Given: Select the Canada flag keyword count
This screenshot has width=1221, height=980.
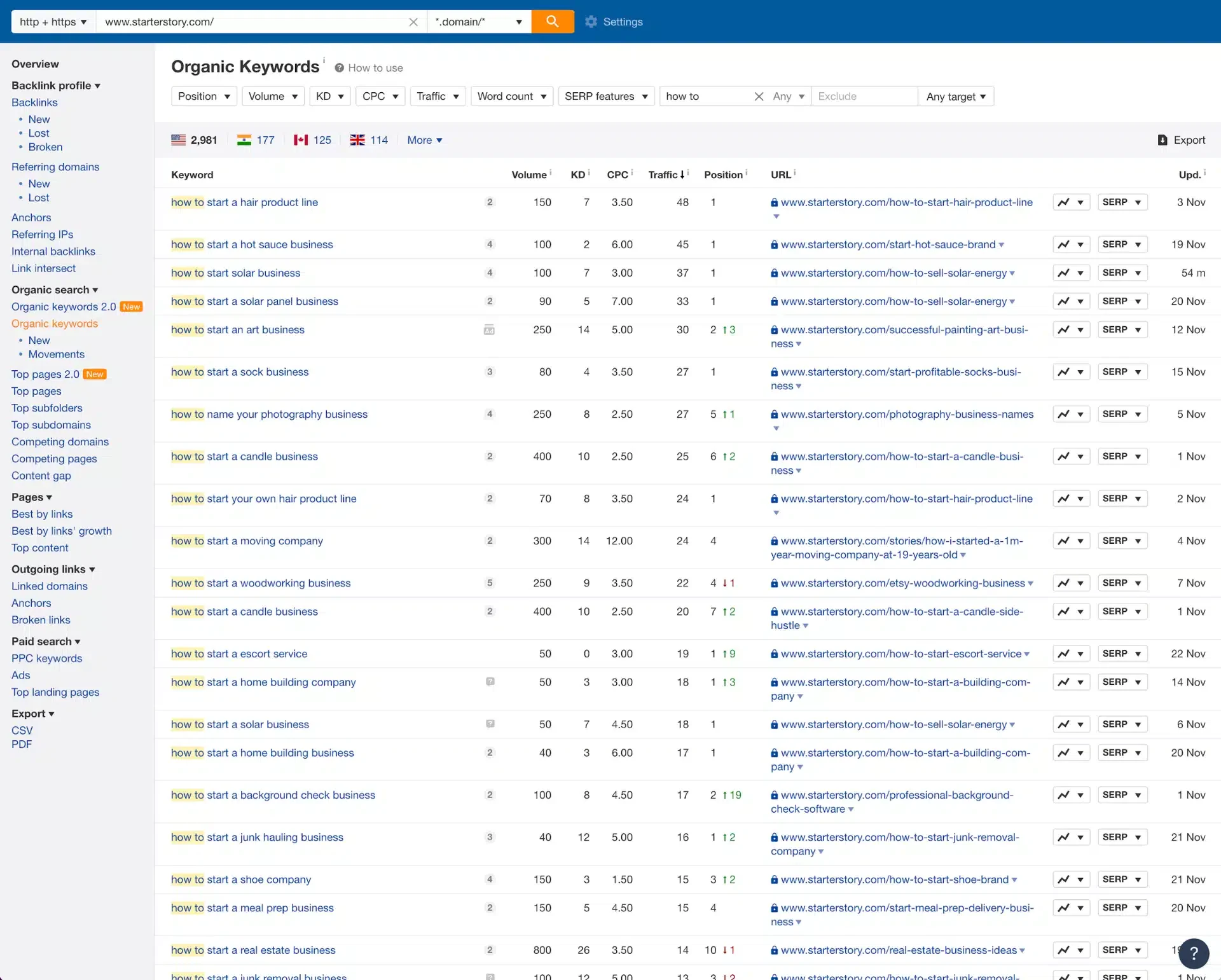Looking at the screenshot, I should (313, 140).
